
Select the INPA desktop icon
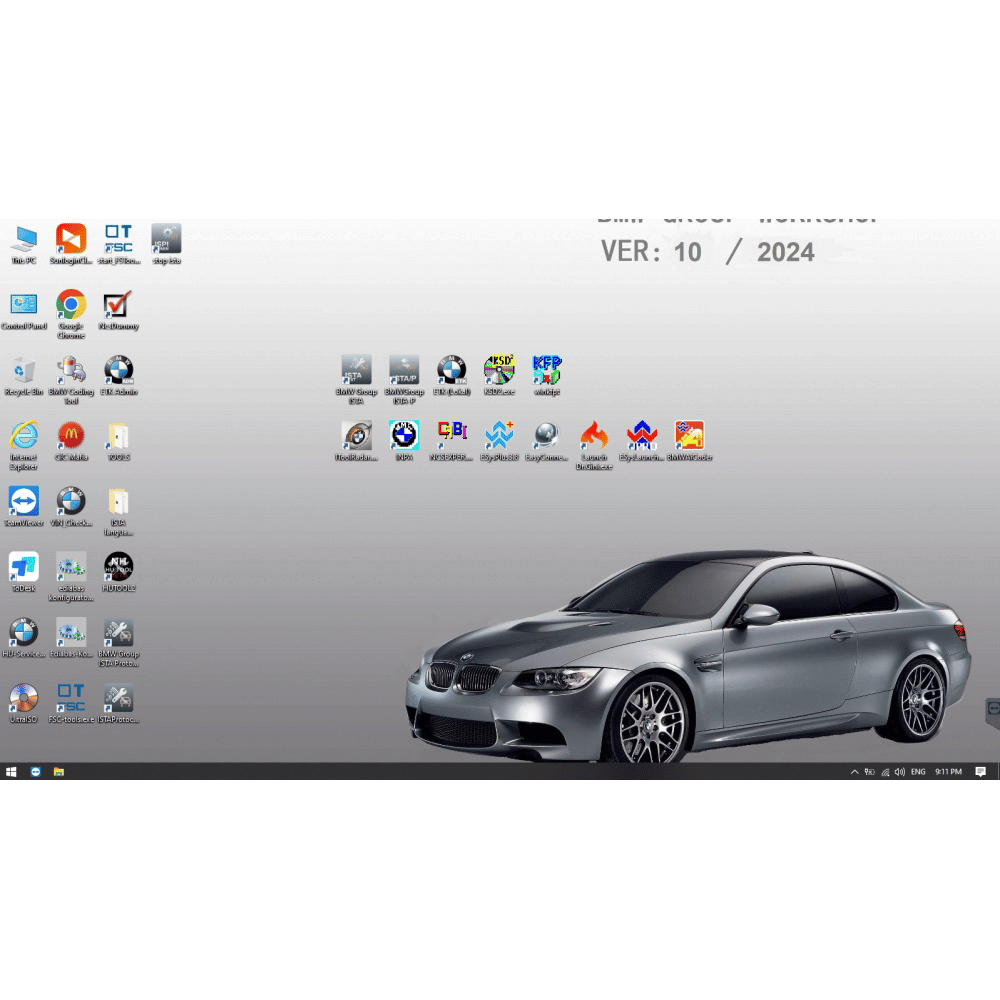point(404,436)
